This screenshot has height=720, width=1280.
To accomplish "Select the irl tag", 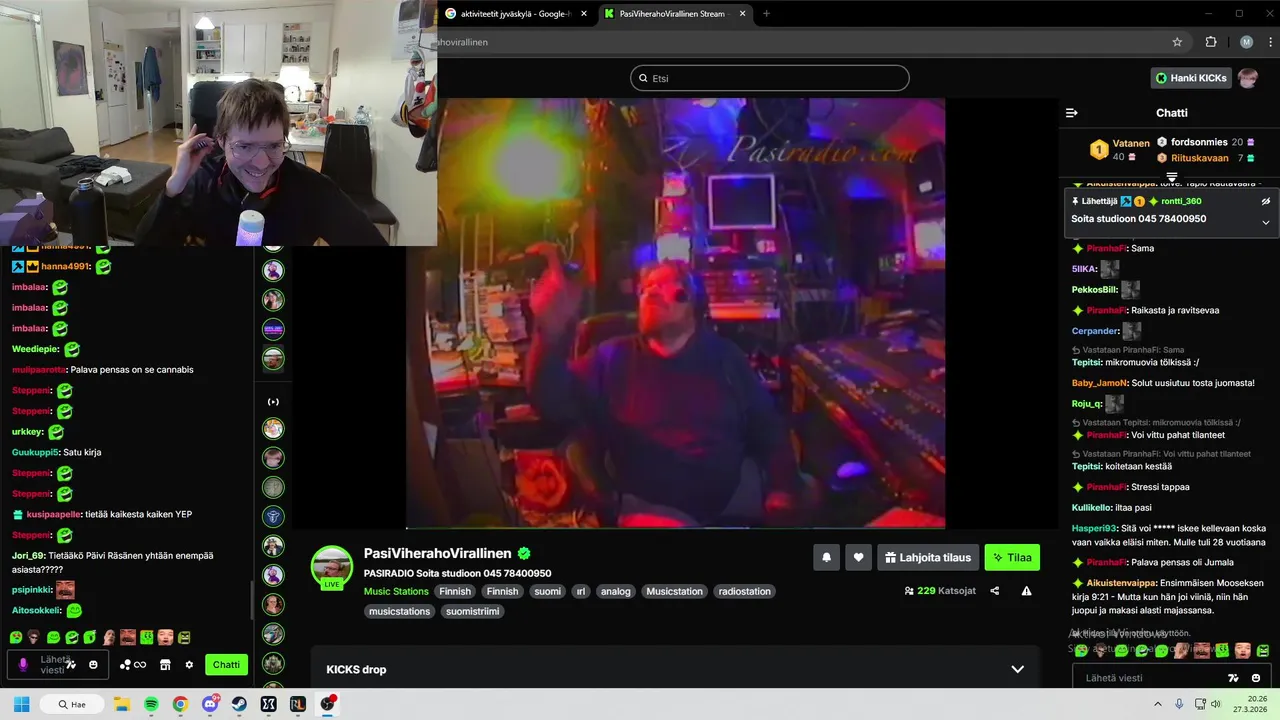I will (581, 591).
